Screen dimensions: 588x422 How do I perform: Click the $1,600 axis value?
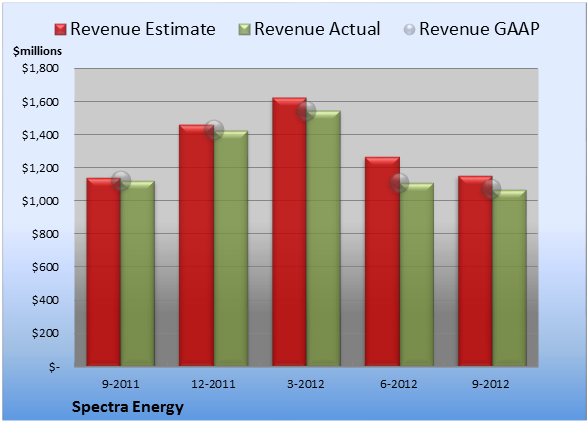40,102
